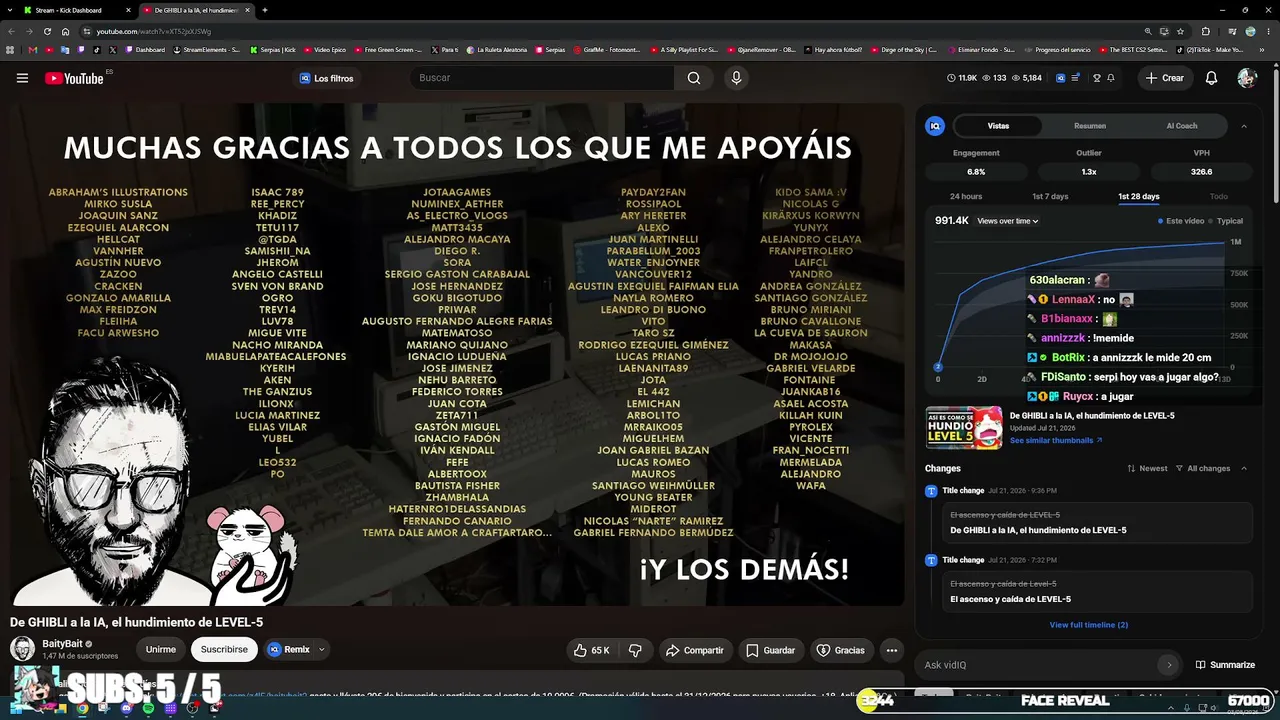Click the search magnifier button
Screen dimensions: 1280x720
(x=693, y=78)
